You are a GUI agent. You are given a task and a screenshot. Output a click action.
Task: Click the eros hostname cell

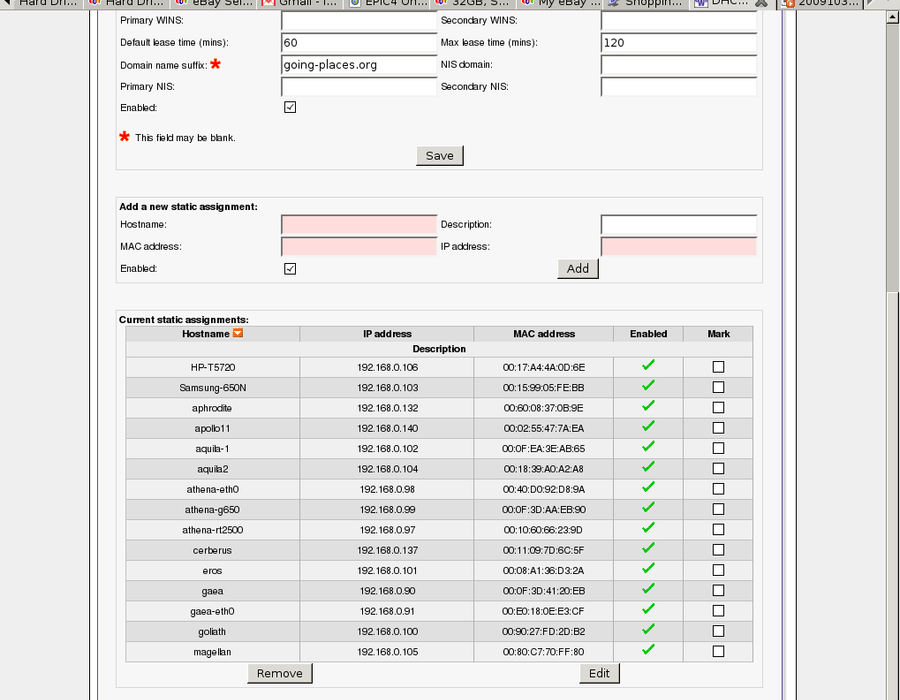tap(212, 571)
